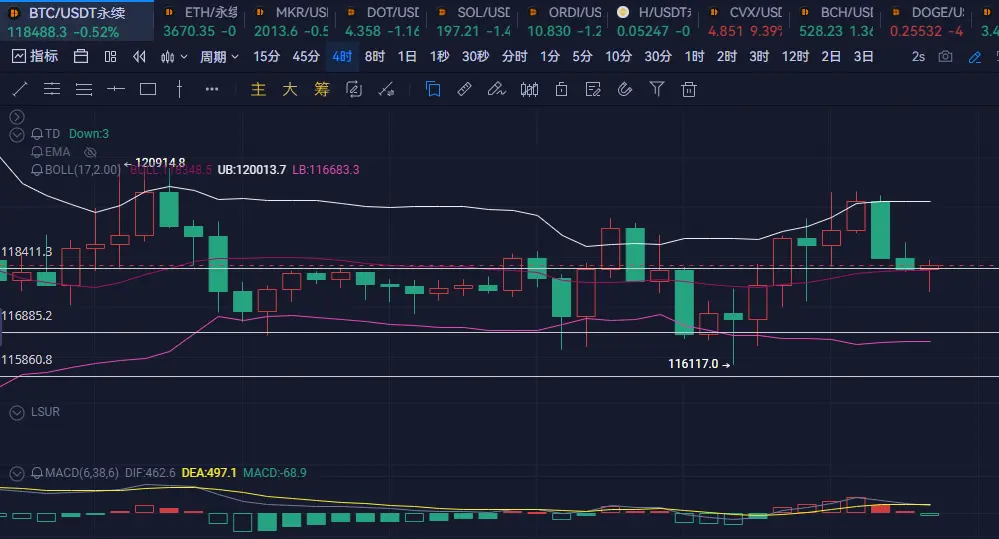Expand the top collapsed indicator arrow
999x539 pixels.
(x=17, y=117)
